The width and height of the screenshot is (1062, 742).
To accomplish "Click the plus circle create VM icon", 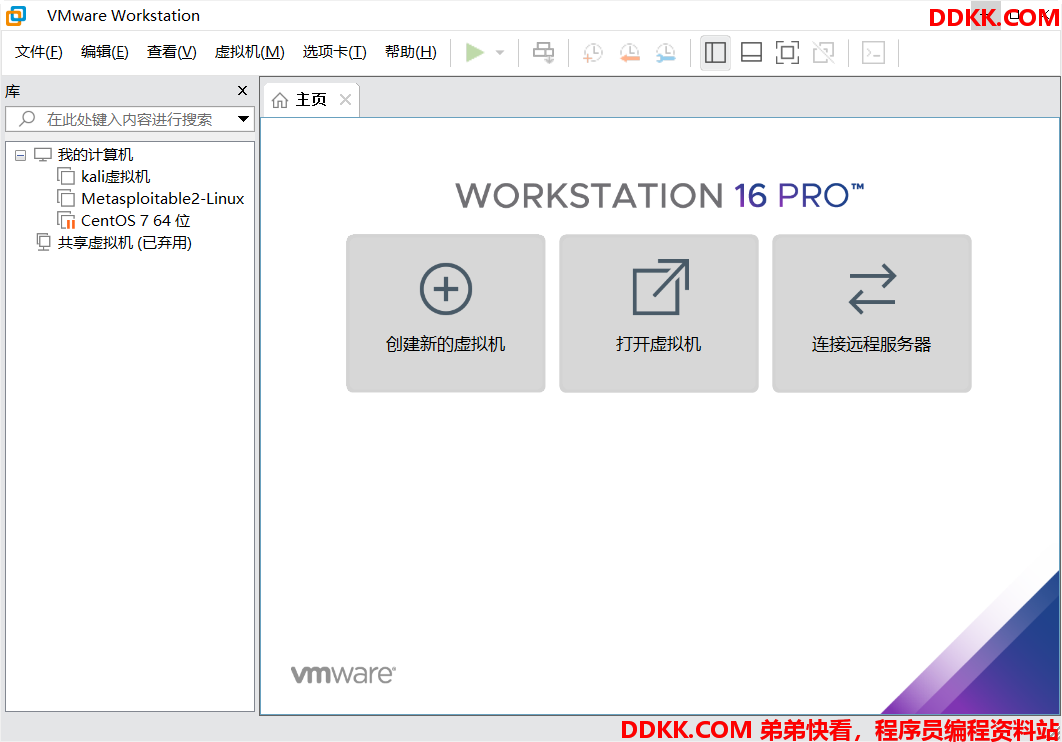I will click(x=446, y=289).
